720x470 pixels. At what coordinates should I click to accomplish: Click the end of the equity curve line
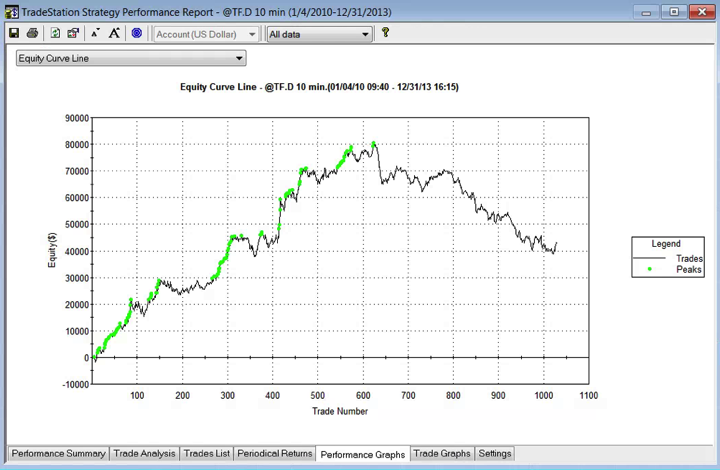[x=557, y=243]
